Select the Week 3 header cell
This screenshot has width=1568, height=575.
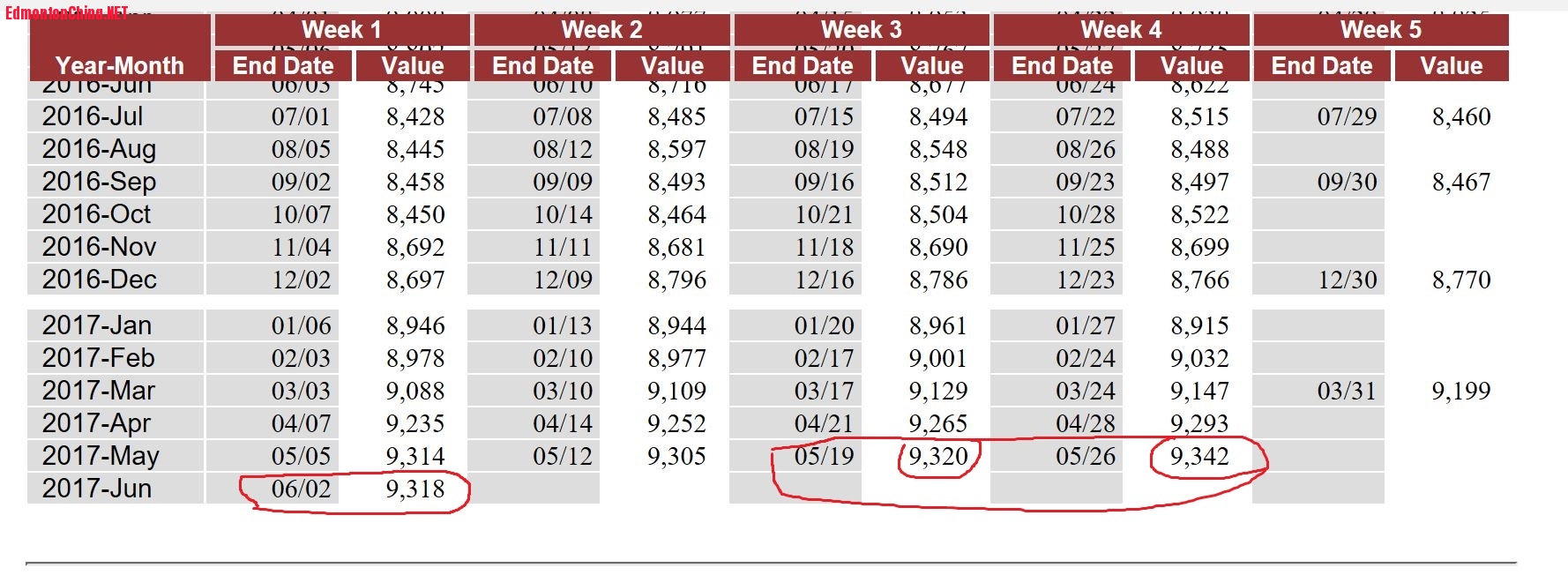pos(861,29)
